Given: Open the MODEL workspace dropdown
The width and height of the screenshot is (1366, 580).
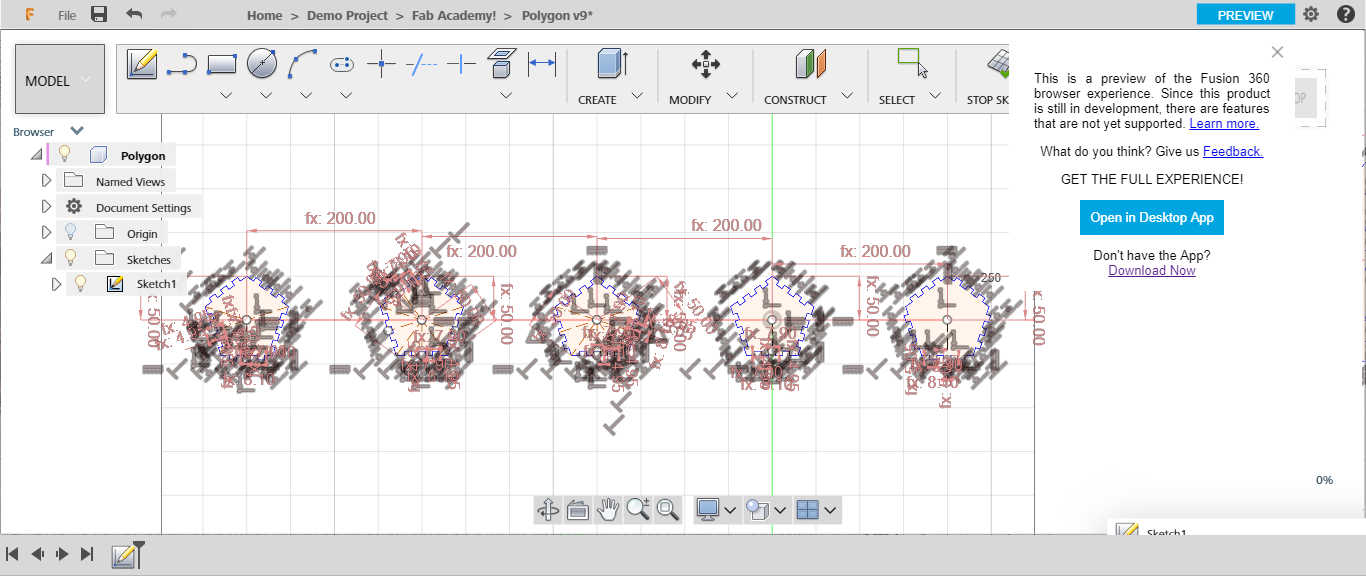Looking at the screenshot, I should [60, 80].
